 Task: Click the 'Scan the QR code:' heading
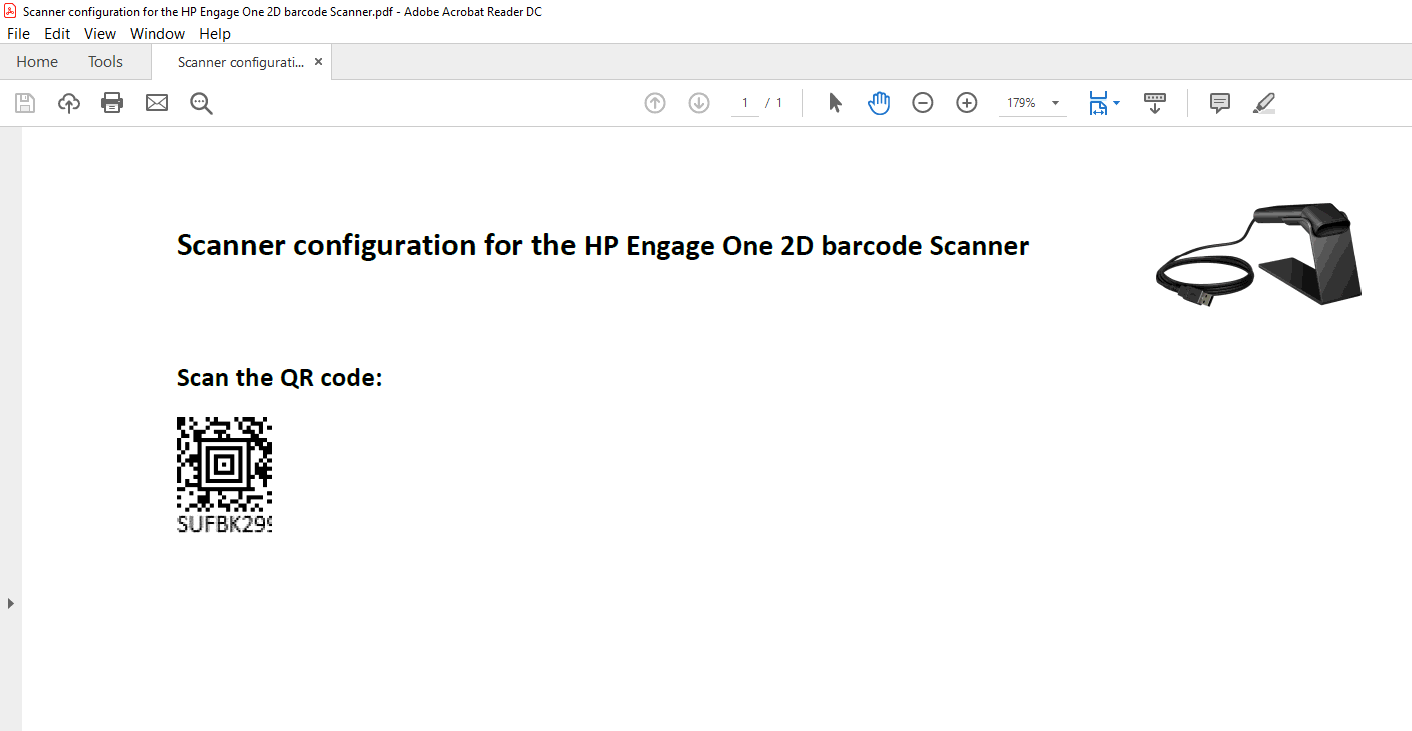point(280,378)
